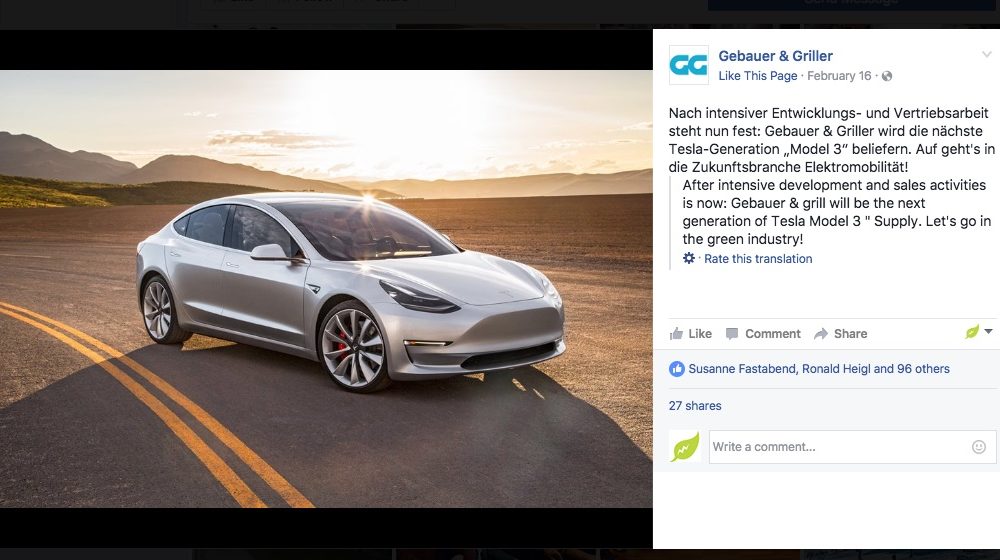Click the globe public privacy icon
This screenshot has height=560, width=1000.
pyautogui.click(x=886, y=76)
